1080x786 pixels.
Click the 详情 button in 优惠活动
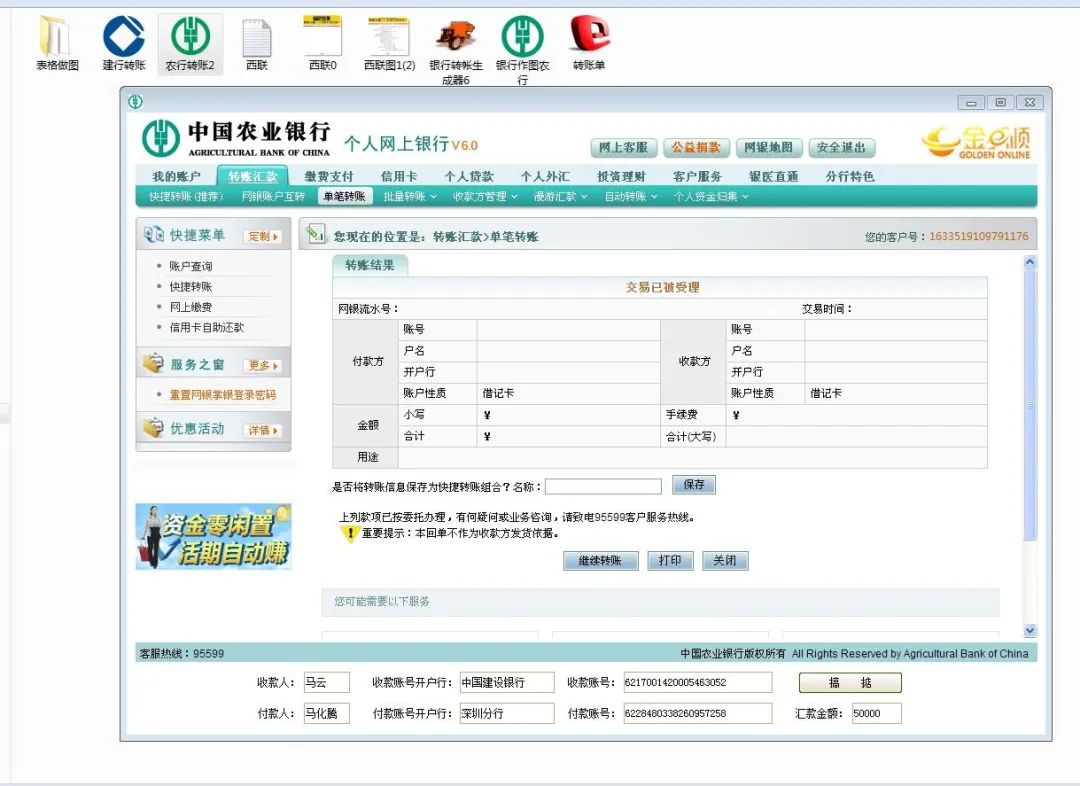click(262, 430)
